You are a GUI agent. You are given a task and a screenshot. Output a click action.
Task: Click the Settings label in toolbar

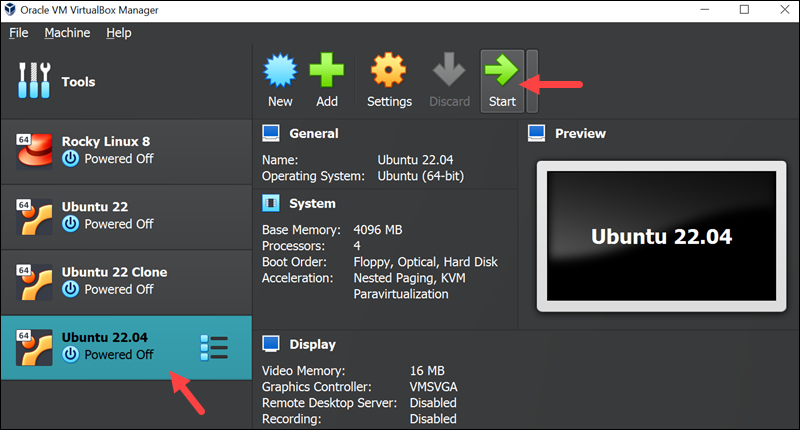389,102
